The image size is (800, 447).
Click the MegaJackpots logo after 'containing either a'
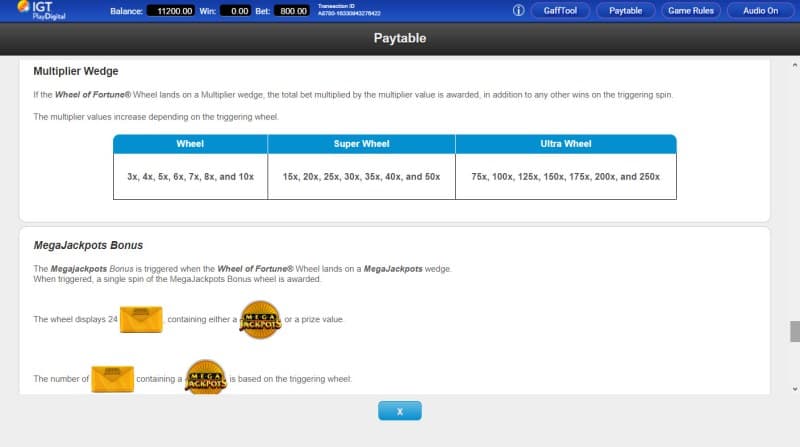[x=260, y=320]
